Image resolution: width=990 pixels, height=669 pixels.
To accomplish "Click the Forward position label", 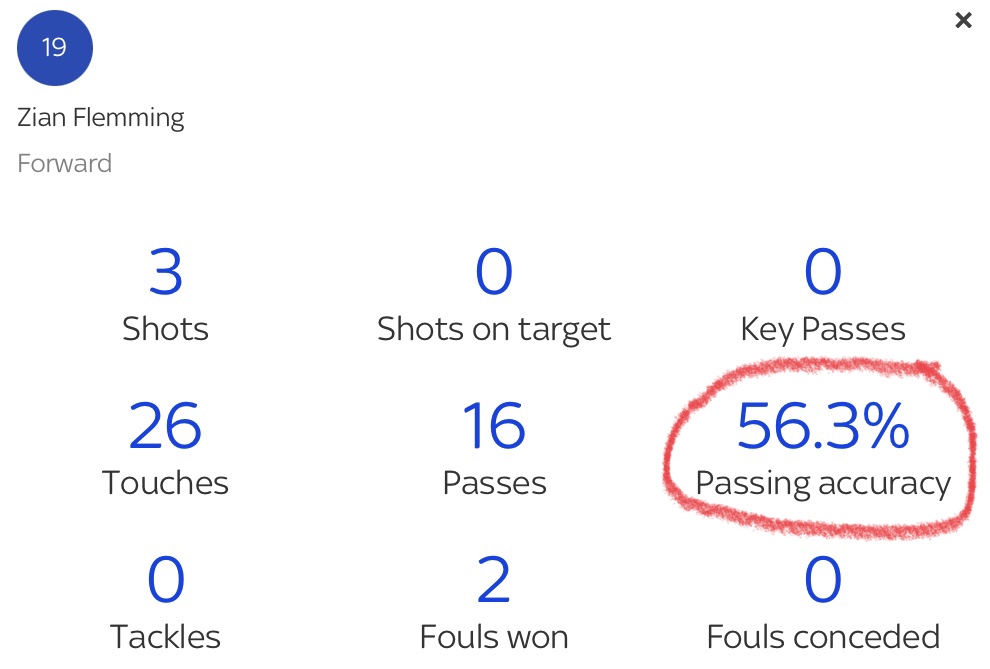I will pos(65,163).
